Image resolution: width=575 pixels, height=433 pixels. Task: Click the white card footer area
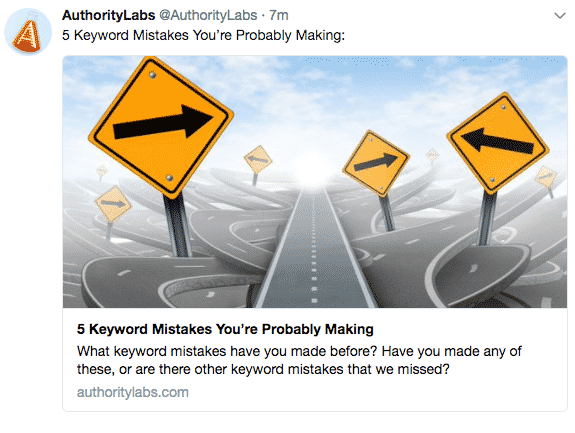pyautogui.click(x=315, y=360)
